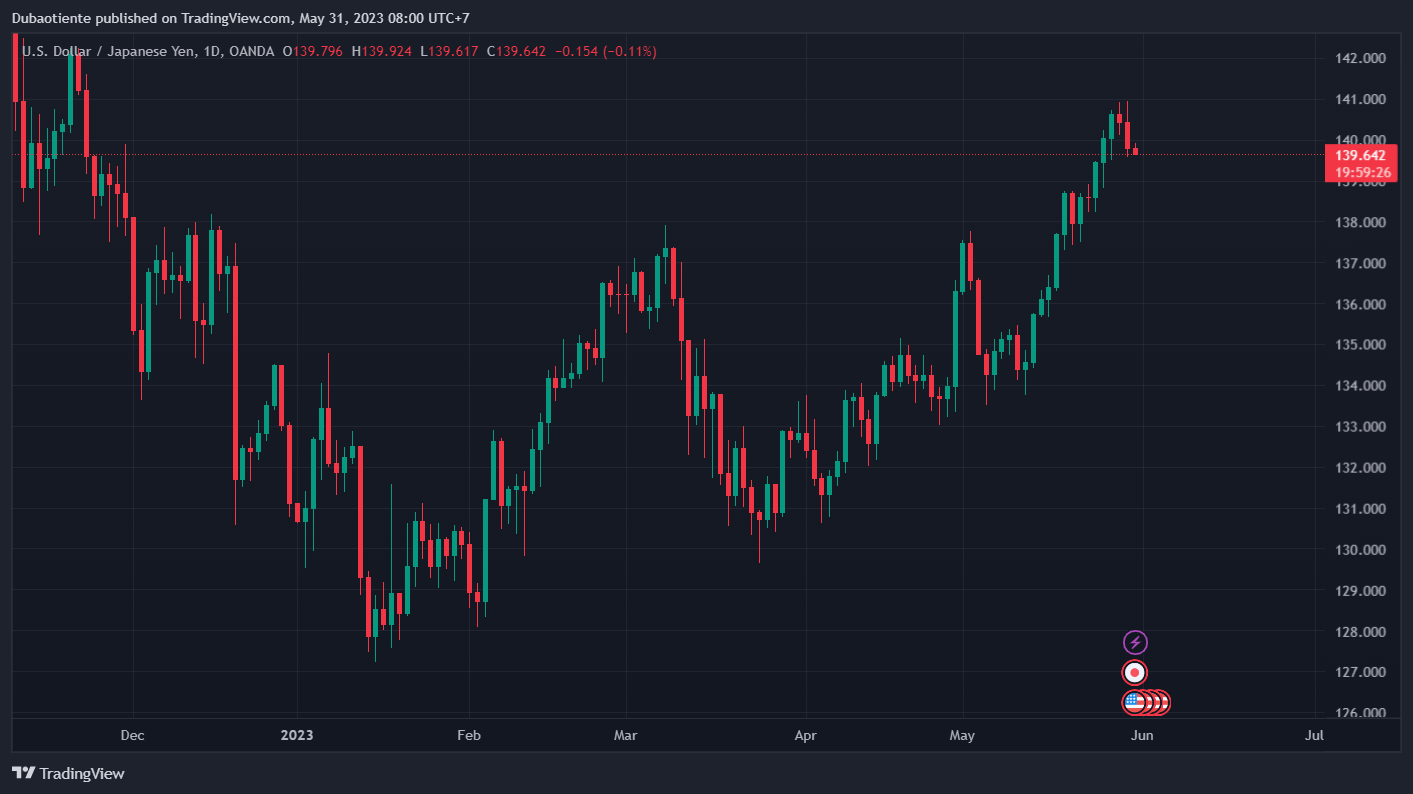The height and width of the screenshot is (794, 1413).
Task: Click the Mar label on time axis
Action: click(x=625, y=735)
